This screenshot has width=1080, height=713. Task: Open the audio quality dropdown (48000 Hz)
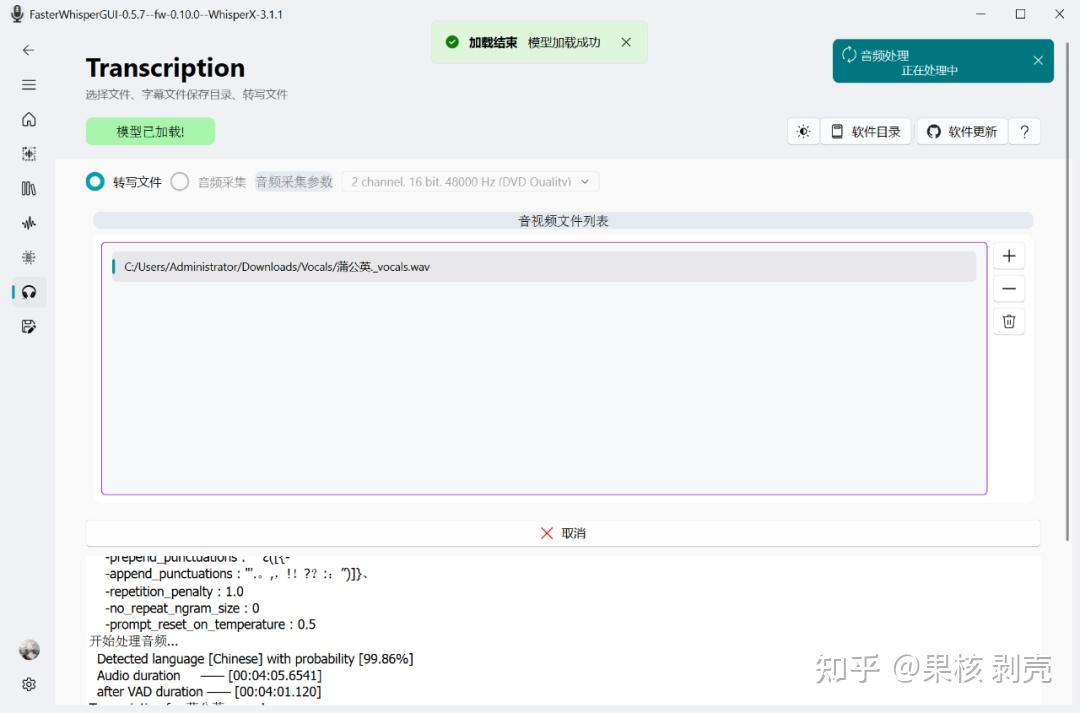tap(468, 181)
